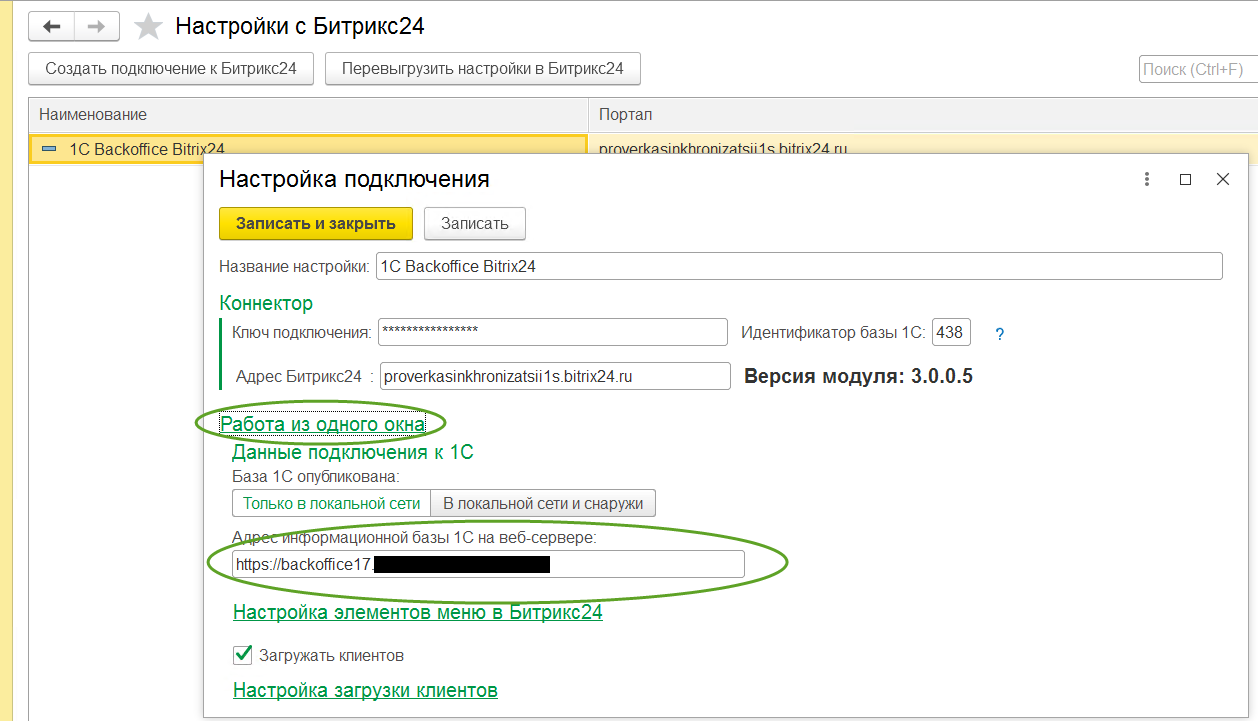Click the Ключ подключения masked field
Viewport: 1258px width, 721px height.
(553, 332)
